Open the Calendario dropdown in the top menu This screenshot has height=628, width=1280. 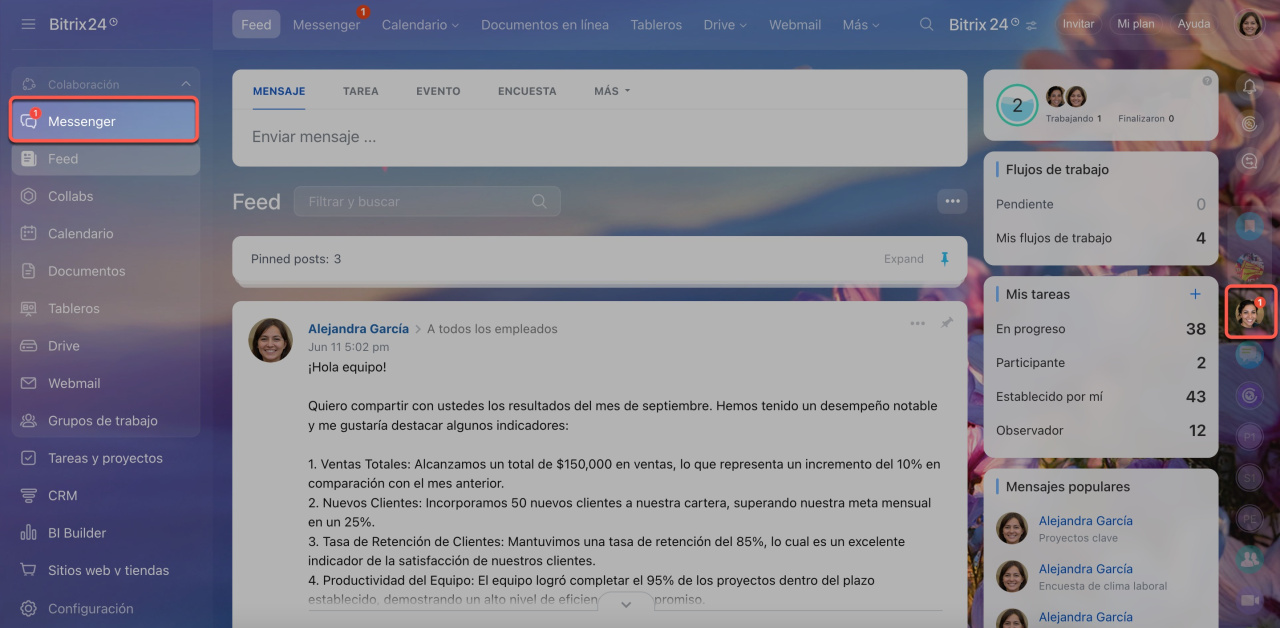coord(420,25)
